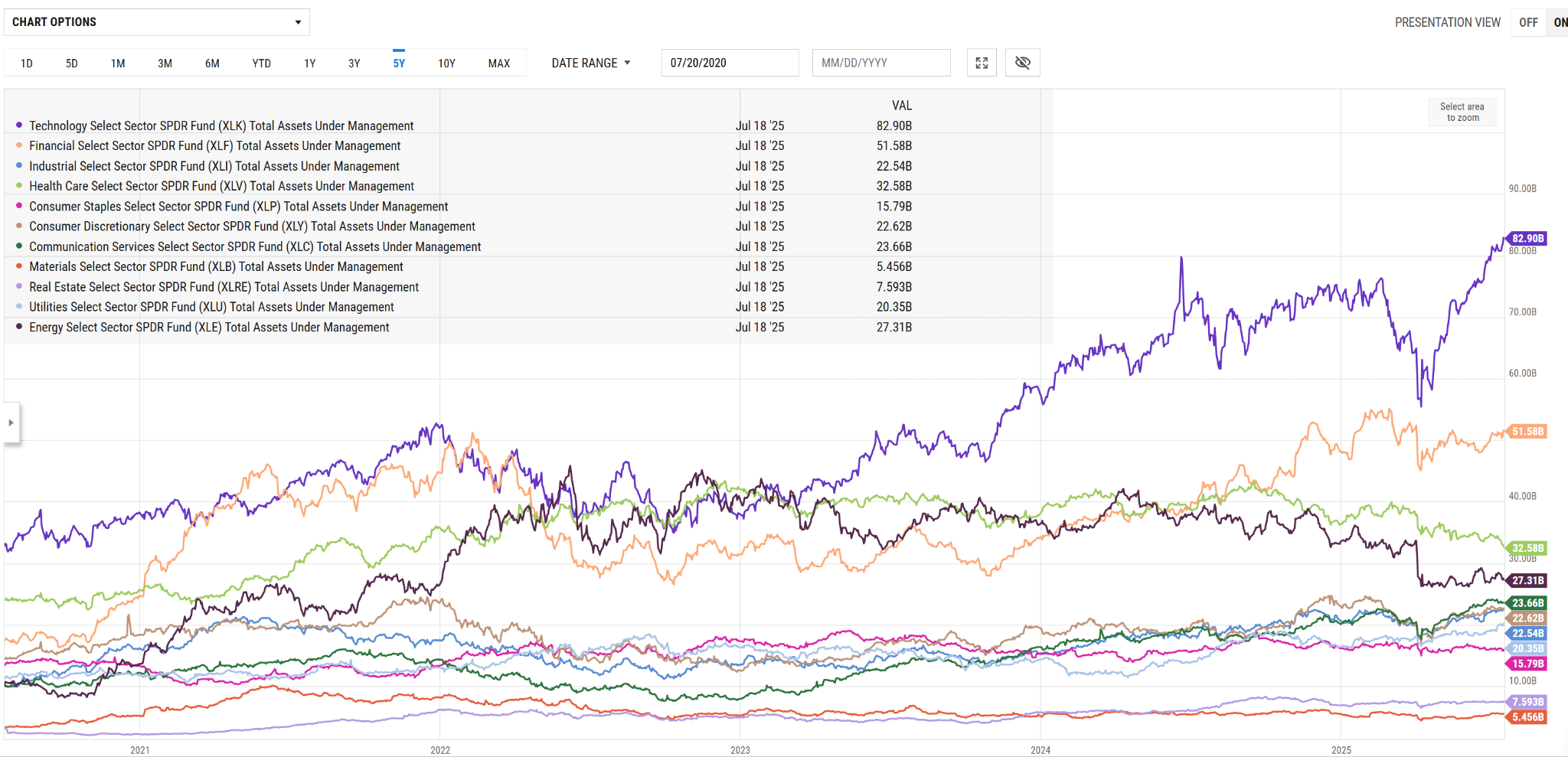Select the 6M time range
The width and height of the screenshot is (1568, 757).
click(212, 64)
